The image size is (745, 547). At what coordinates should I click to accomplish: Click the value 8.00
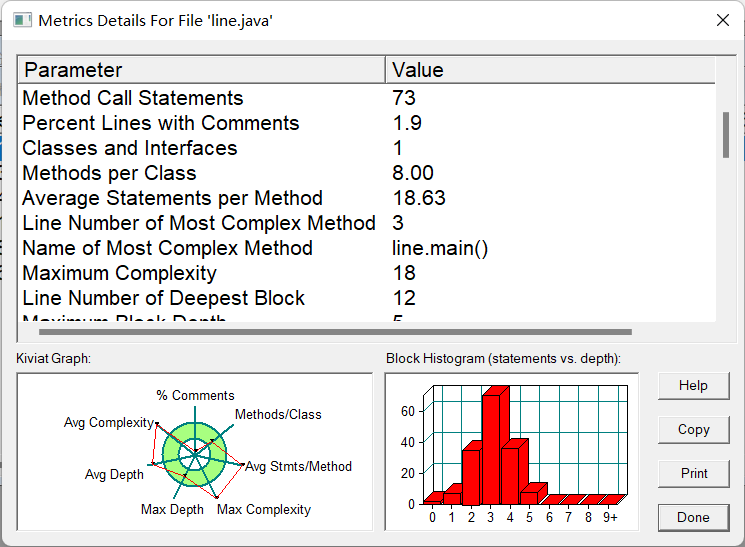click(x=413, y=173)
